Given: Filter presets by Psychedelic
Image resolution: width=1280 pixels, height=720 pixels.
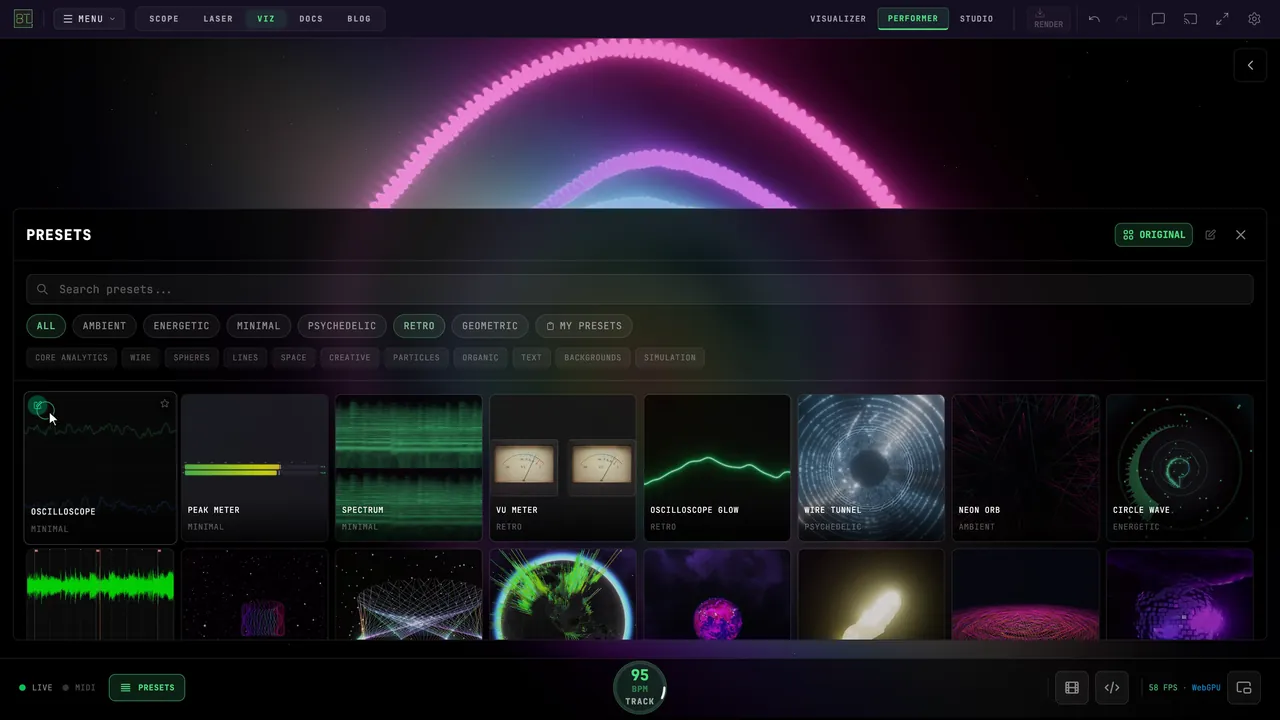Looking at the screenshot, I should (342, 326).
